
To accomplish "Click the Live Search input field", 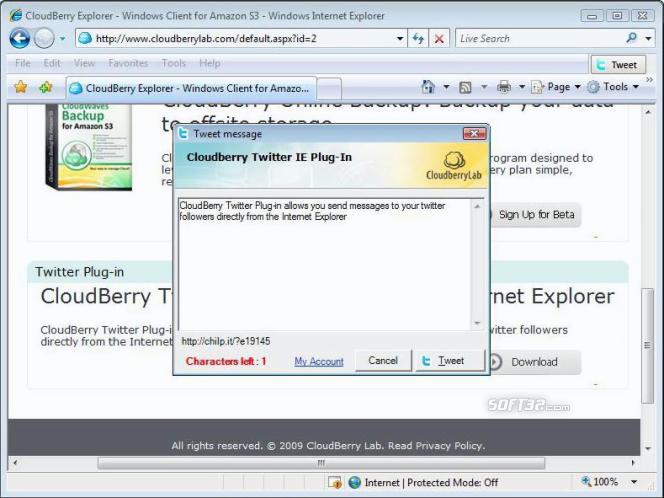I will tap(538, 38).
